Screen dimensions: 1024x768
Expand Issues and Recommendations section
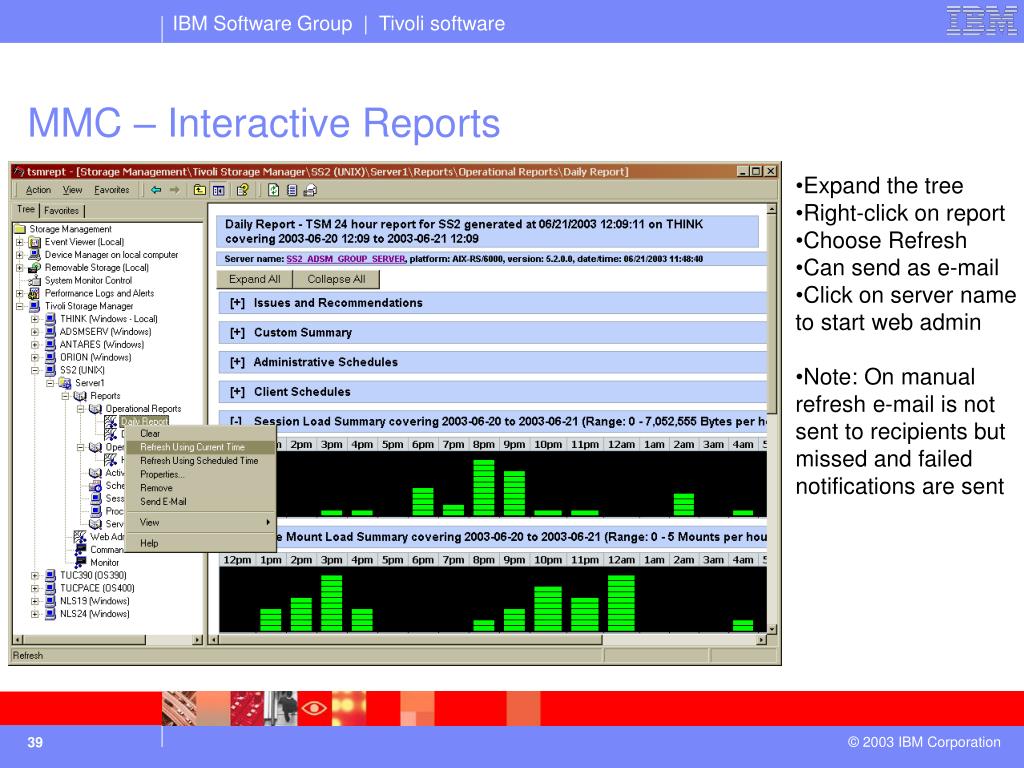[x=237, y=303]
